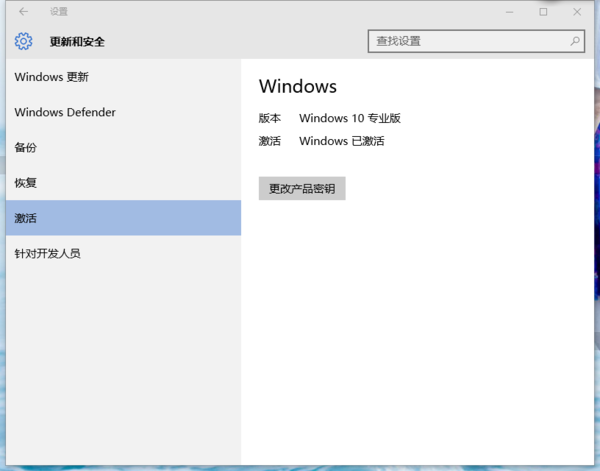
Task: Click the Windows heading in content pane
Action: pos(298,87)
